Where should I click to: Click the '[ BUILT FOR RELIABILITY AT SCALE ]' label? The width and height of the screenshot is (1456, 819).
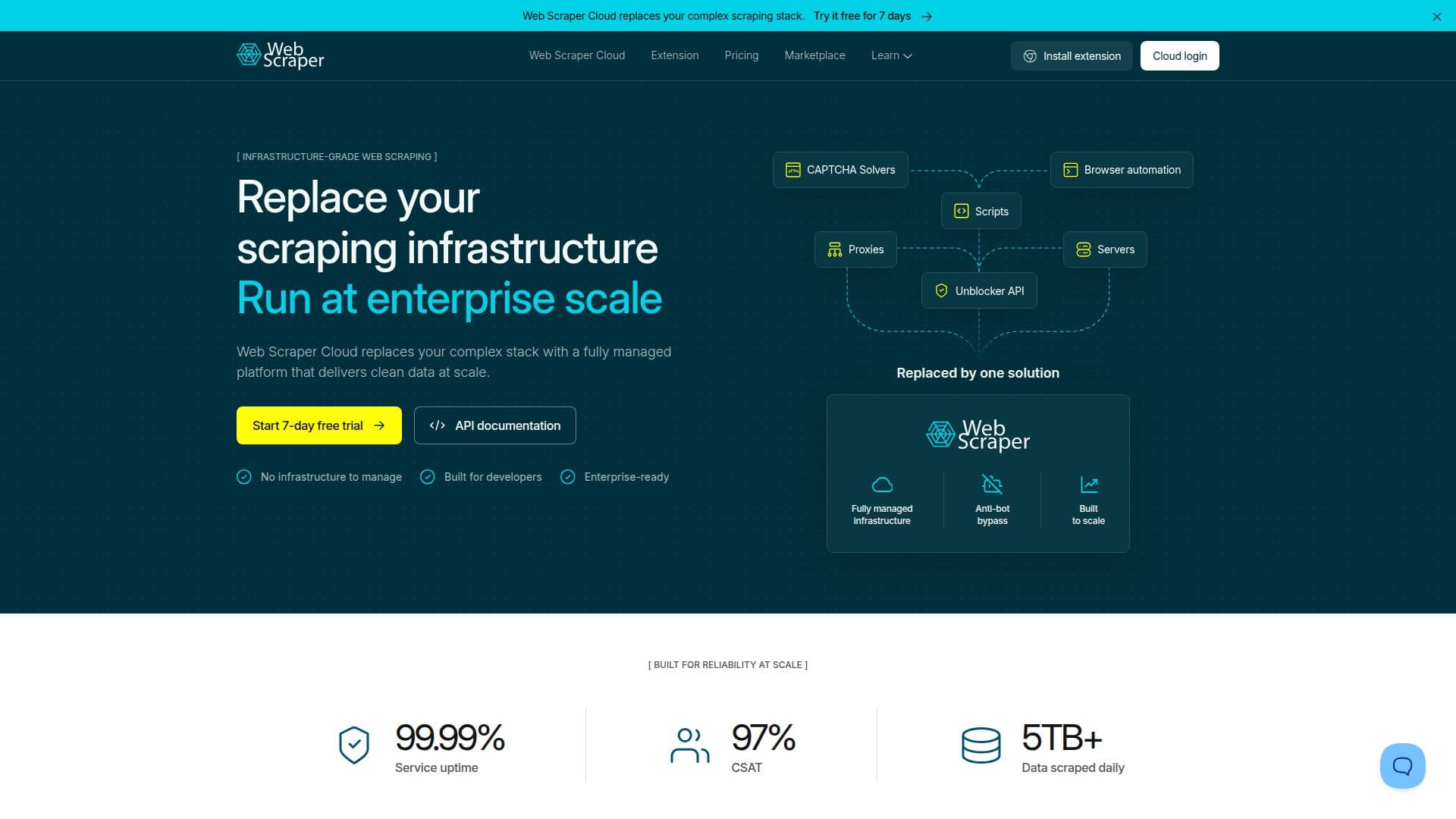[728, 665]
